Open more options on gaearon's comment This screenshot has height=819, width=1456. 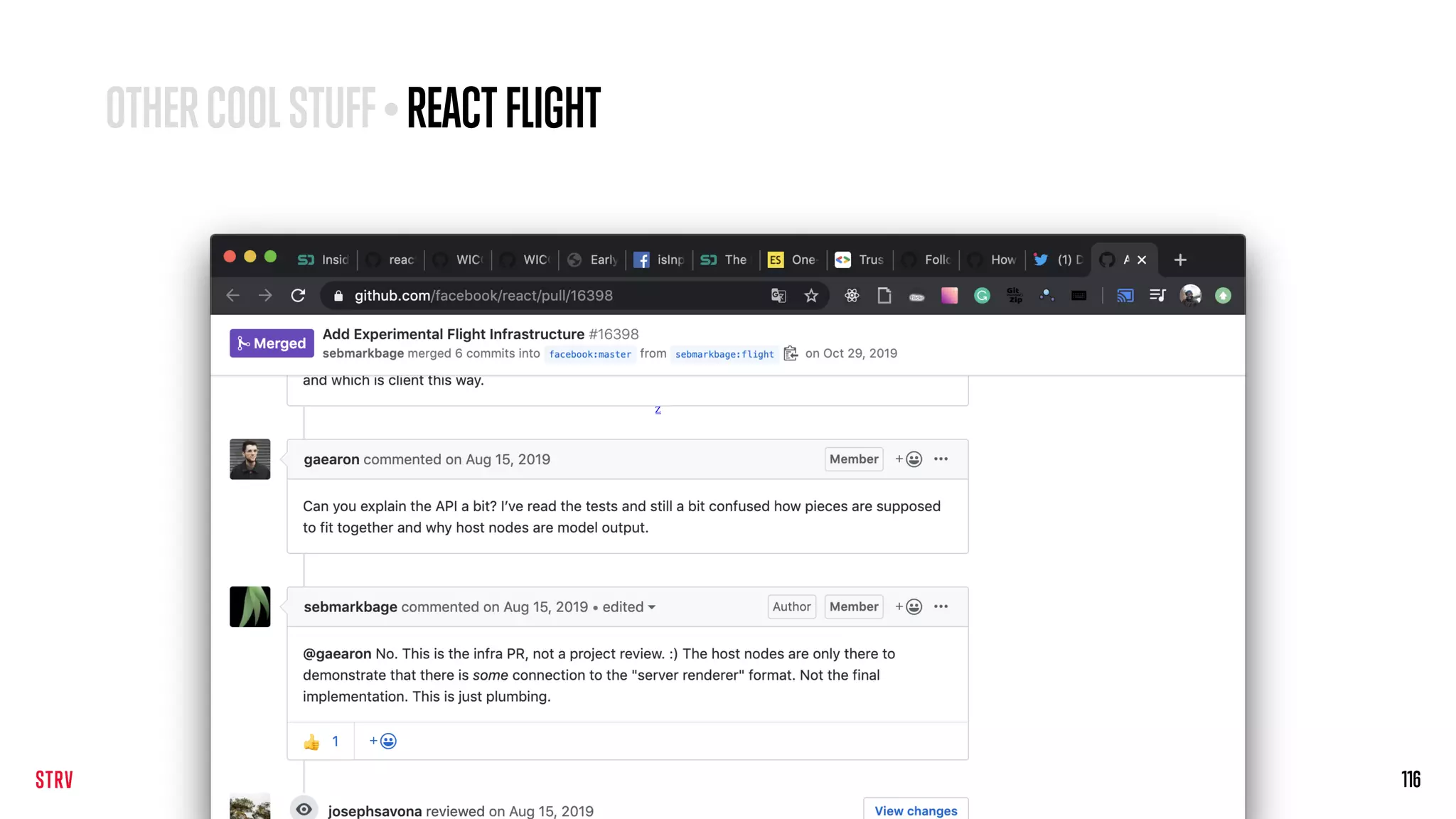click(941, 459)
